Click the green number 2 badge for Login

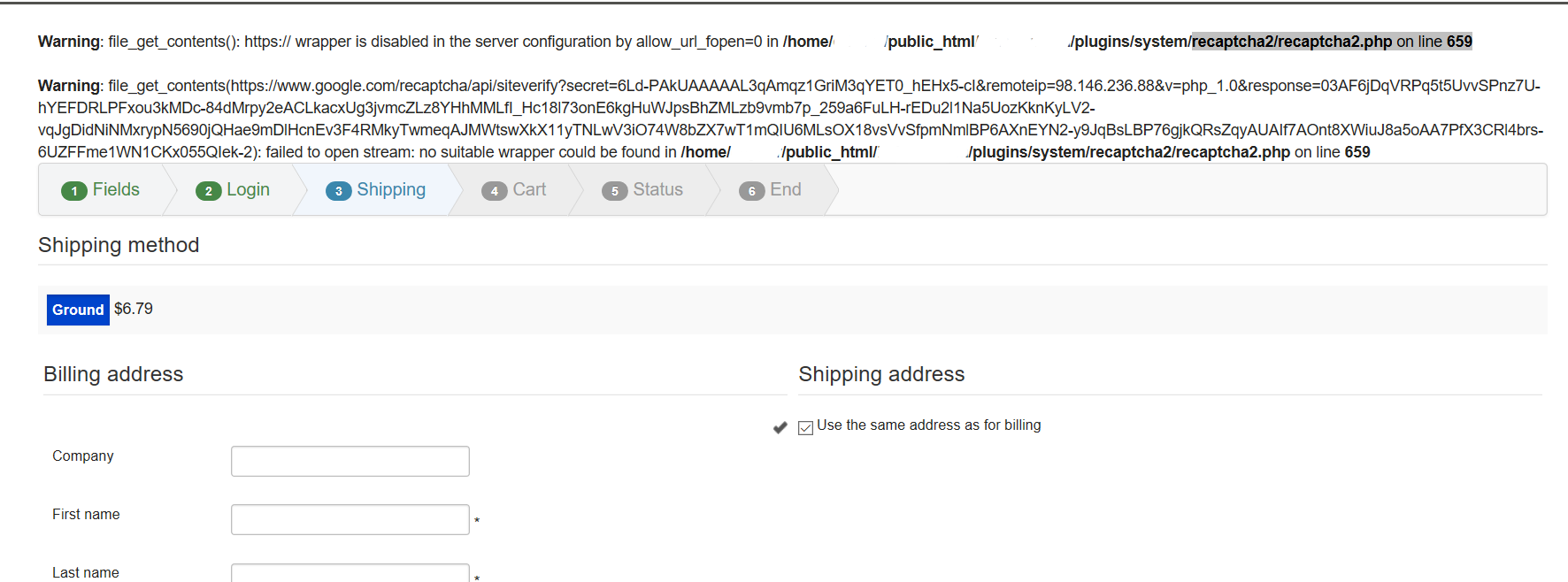tap(208, 191)
